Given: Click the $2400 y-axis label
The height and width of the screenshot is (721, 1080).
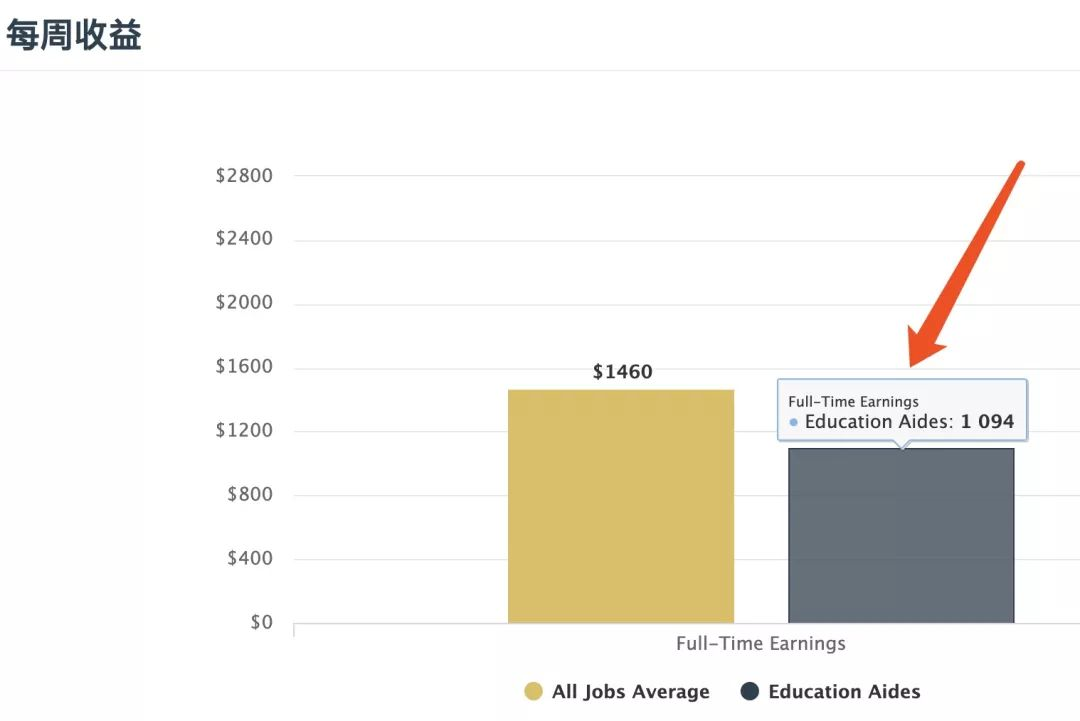Looking at the screenshot, I should click(244, 239).
